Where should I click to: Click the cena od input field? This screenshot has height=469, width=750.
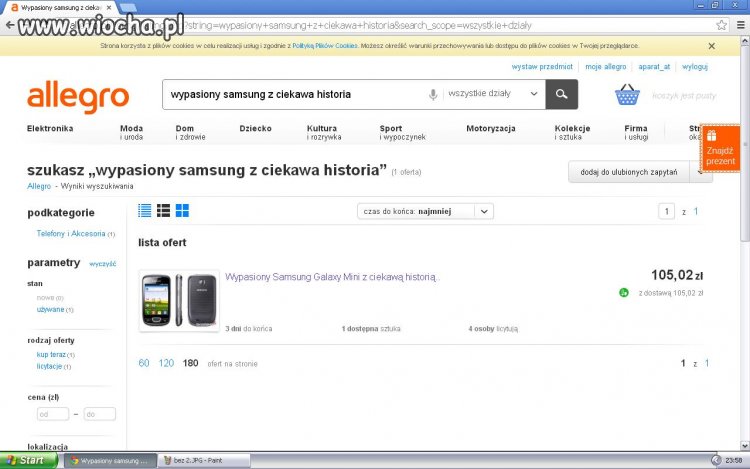point(53,414)
